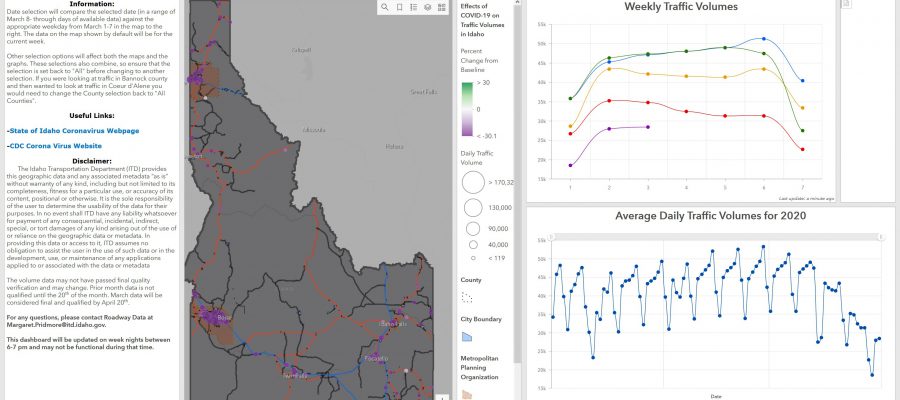Click right handle of daily chart range slider

click(881, 237)
